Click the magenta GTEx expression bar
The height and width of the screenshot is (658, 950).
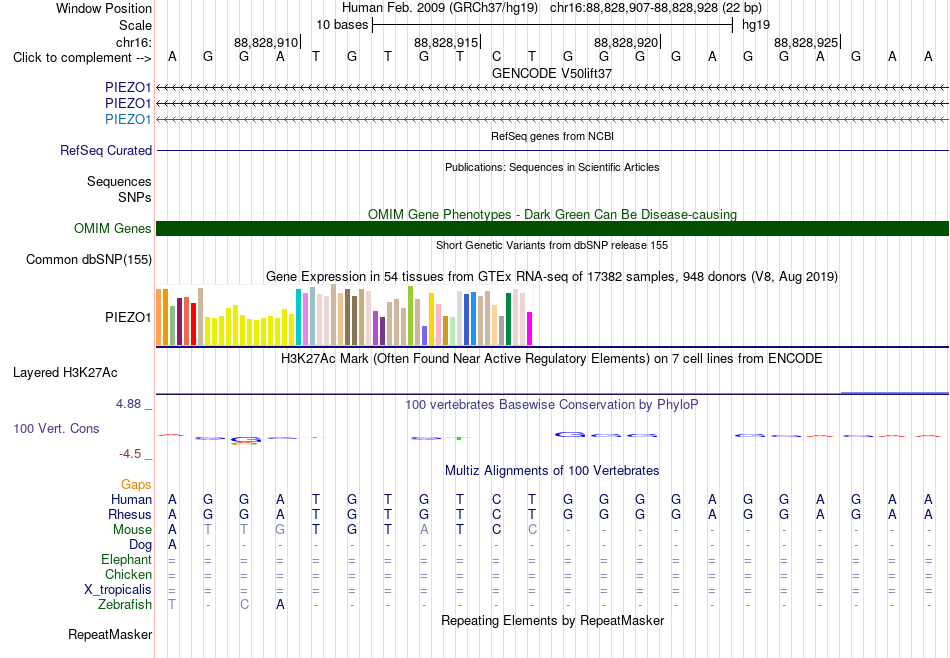(529, 328)
